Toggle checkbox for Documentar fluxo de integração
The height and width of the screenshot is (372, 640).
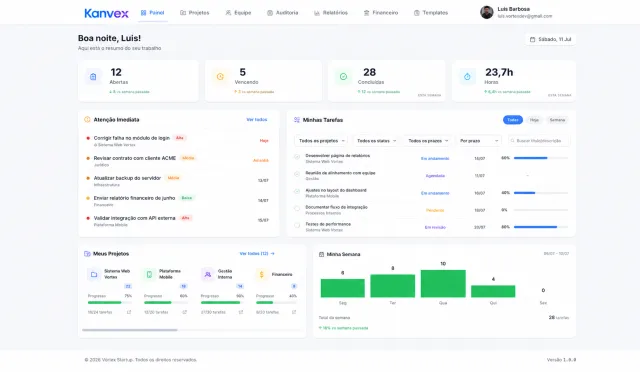[x=297, y=208]
